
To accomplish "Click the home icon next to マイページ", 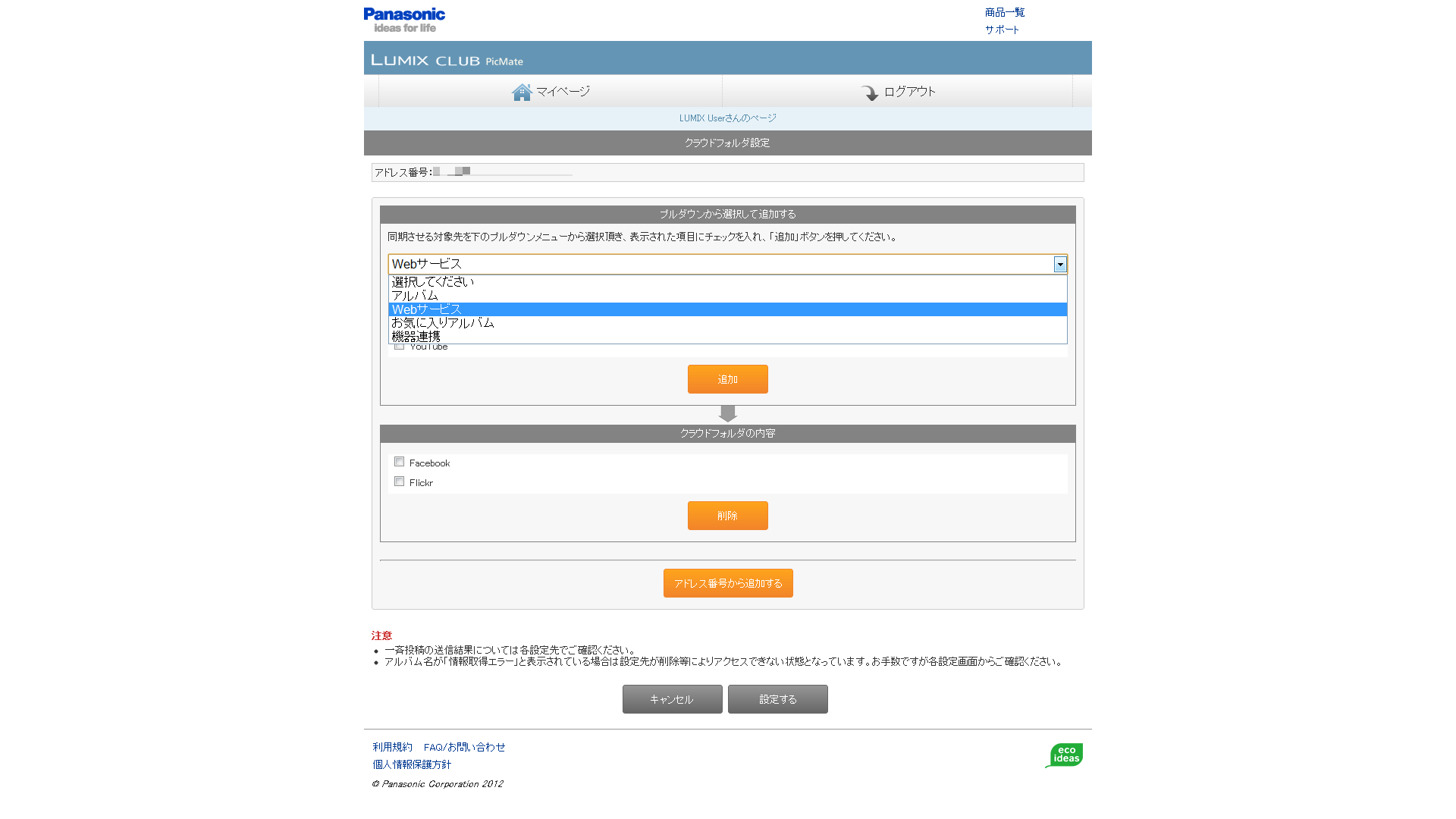I will pyautogui.click(x=522, y=91).
